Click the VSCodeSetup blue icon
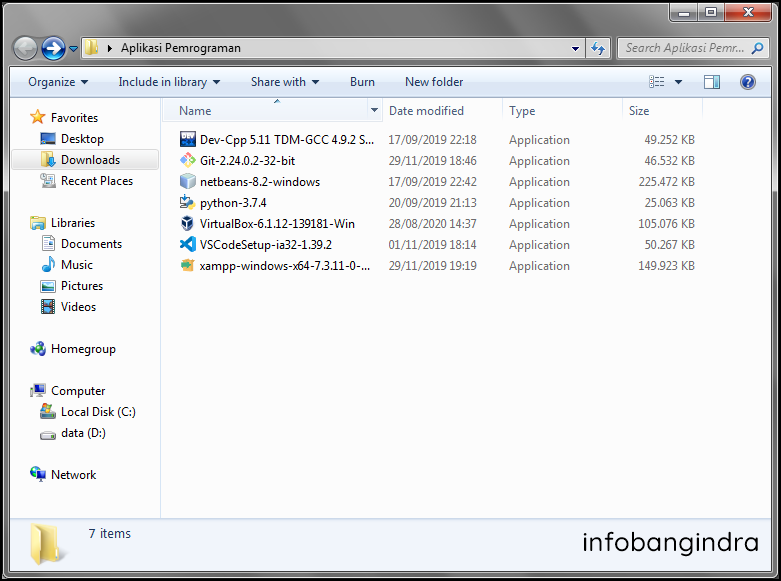The width and height of the screenshot is (781, 581). click(188, 244)
